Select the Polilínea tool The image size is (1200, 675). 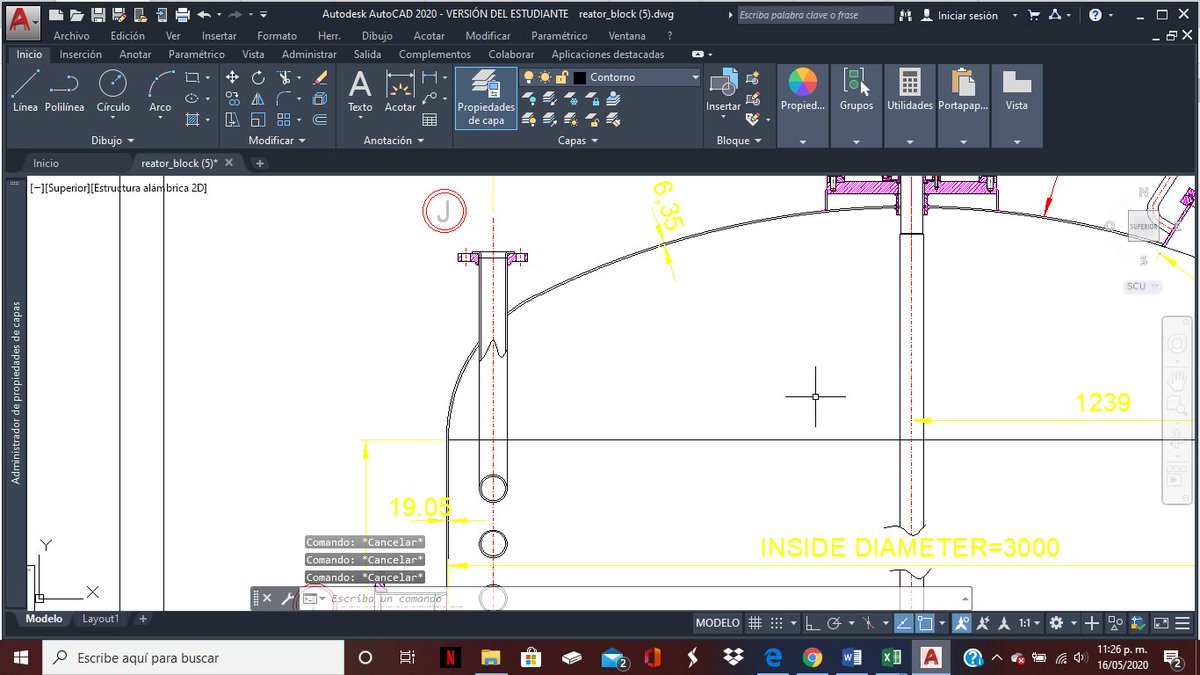[x=64, y=91]
